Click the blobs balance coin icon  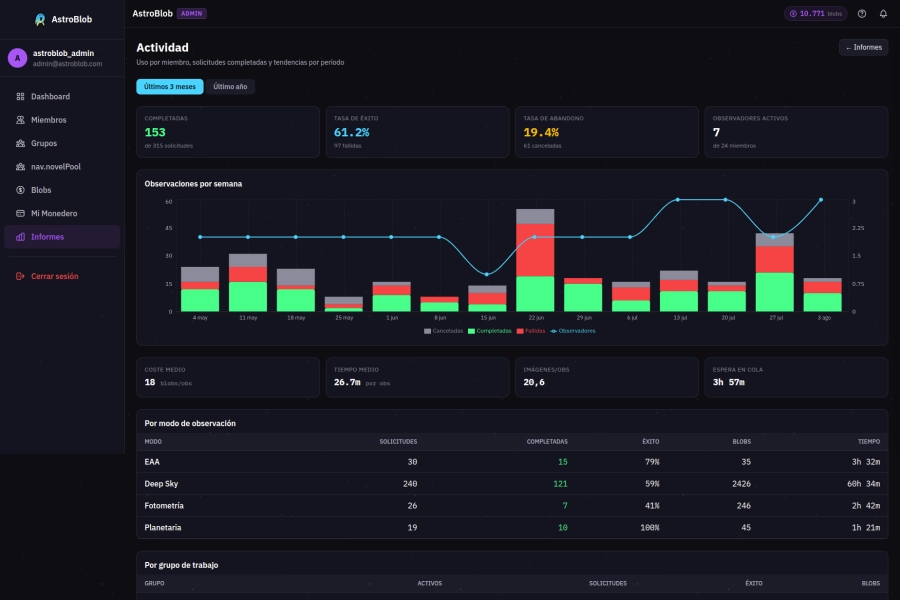[793, 14]
